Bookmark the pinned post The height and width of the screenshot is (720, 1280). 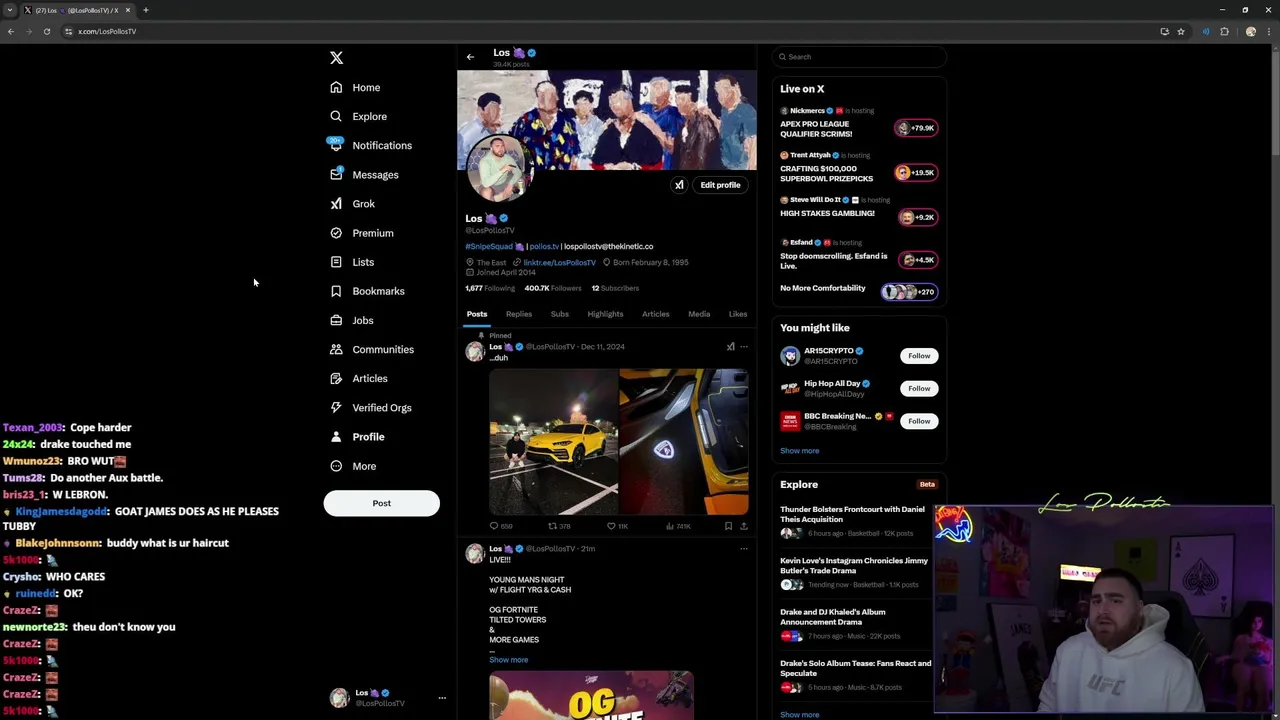(x=728, y=526)
